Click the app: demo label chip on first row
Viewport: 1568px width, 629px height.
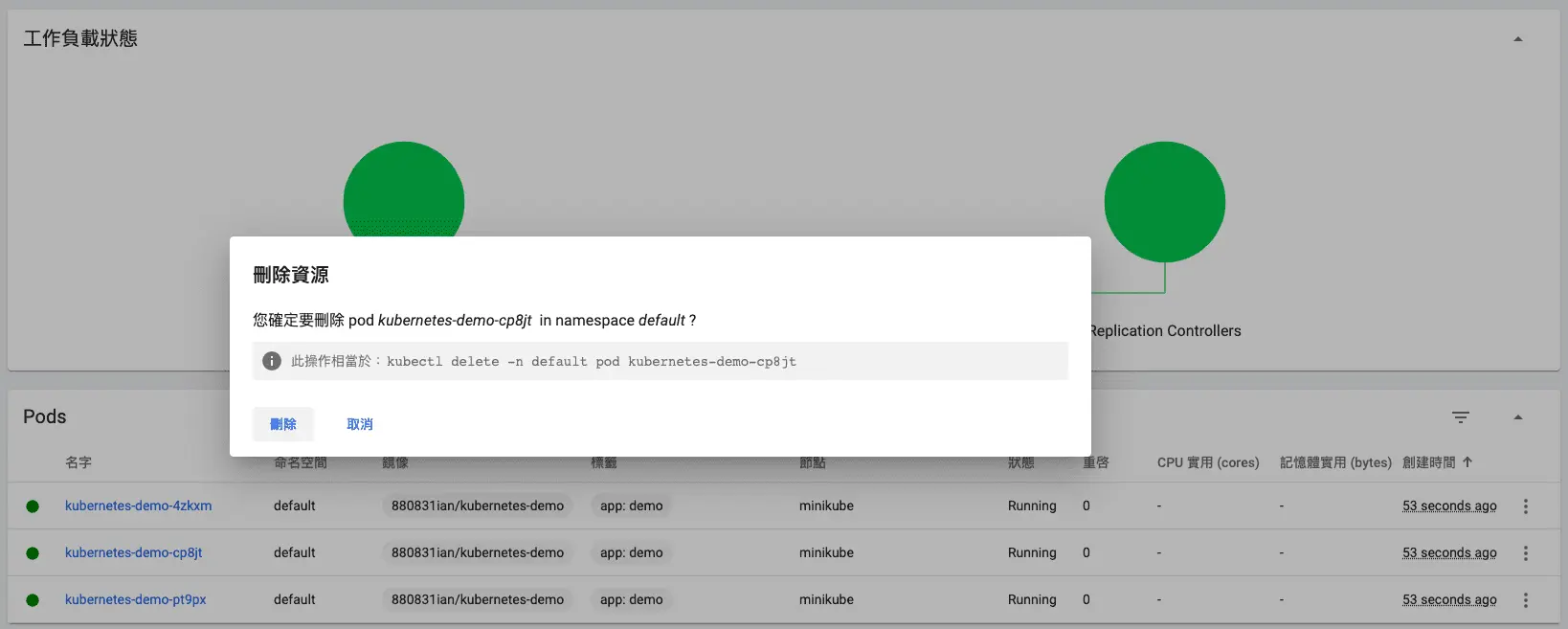(x=631, y=505)
